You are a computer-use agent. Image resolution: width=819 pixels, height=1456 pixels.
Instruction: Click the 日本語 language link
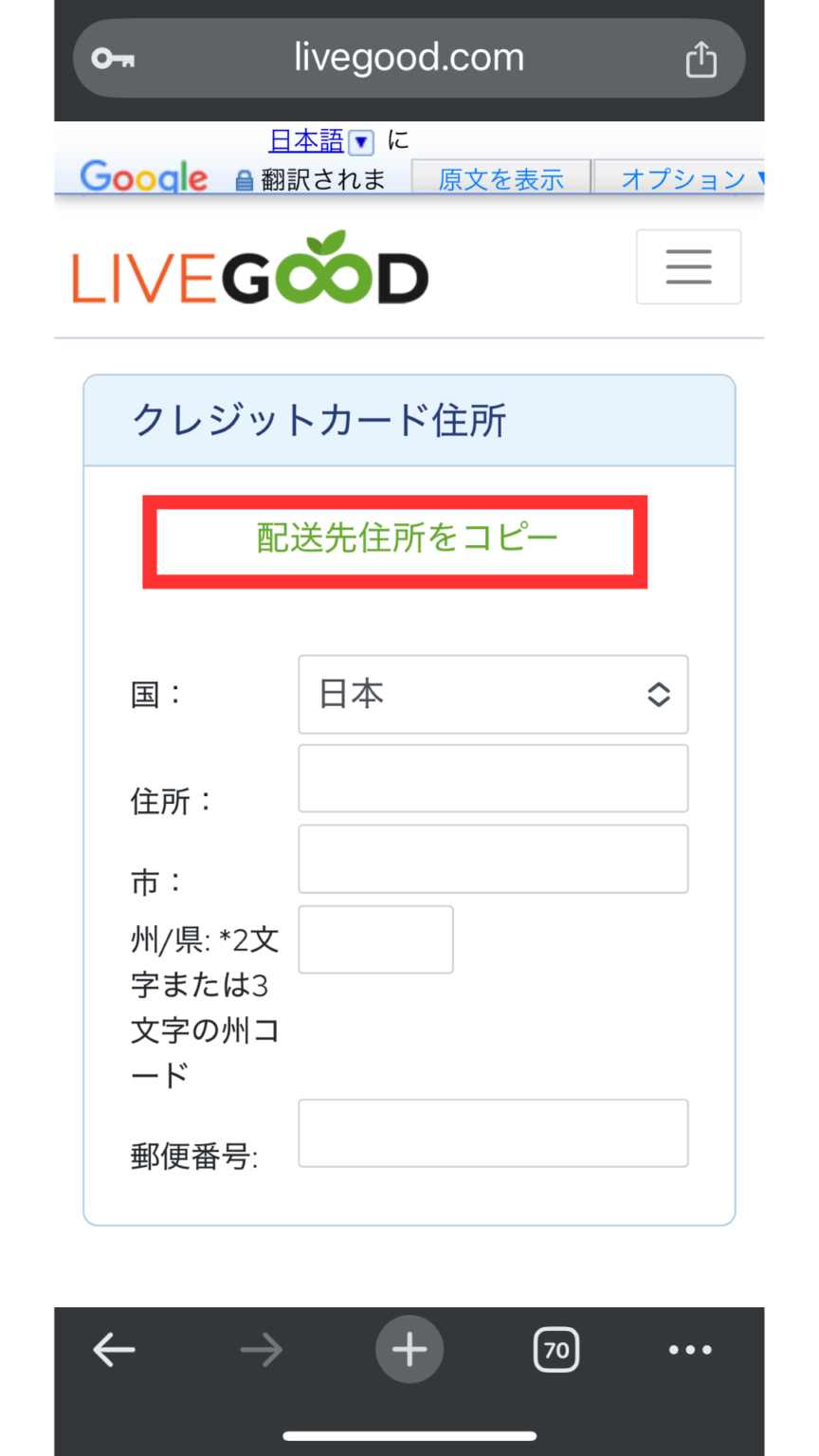[x=306, y=141]
